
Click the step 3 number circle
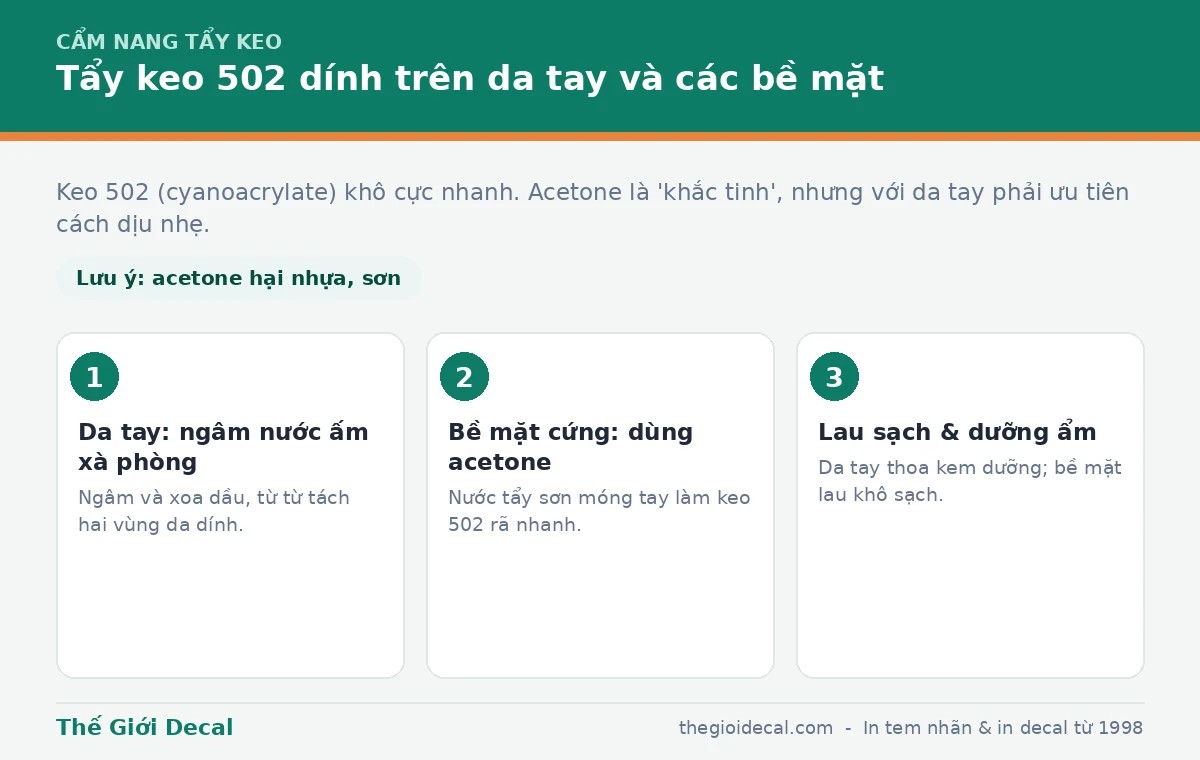[834, 377]
